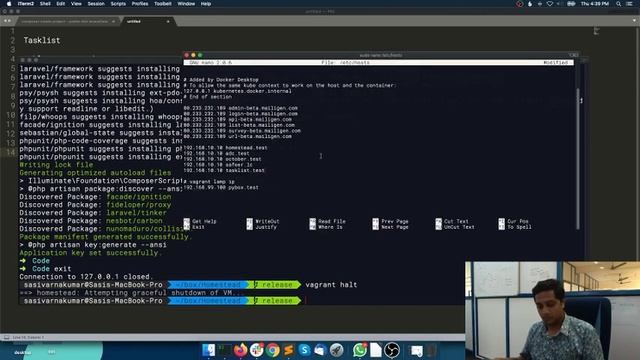Image resolution: width=640 pixels, height=360 pixels.
Task: Click 'WriteOut' shortcut in nano footer
Action: pyautogui.click(x=263, y=221)
